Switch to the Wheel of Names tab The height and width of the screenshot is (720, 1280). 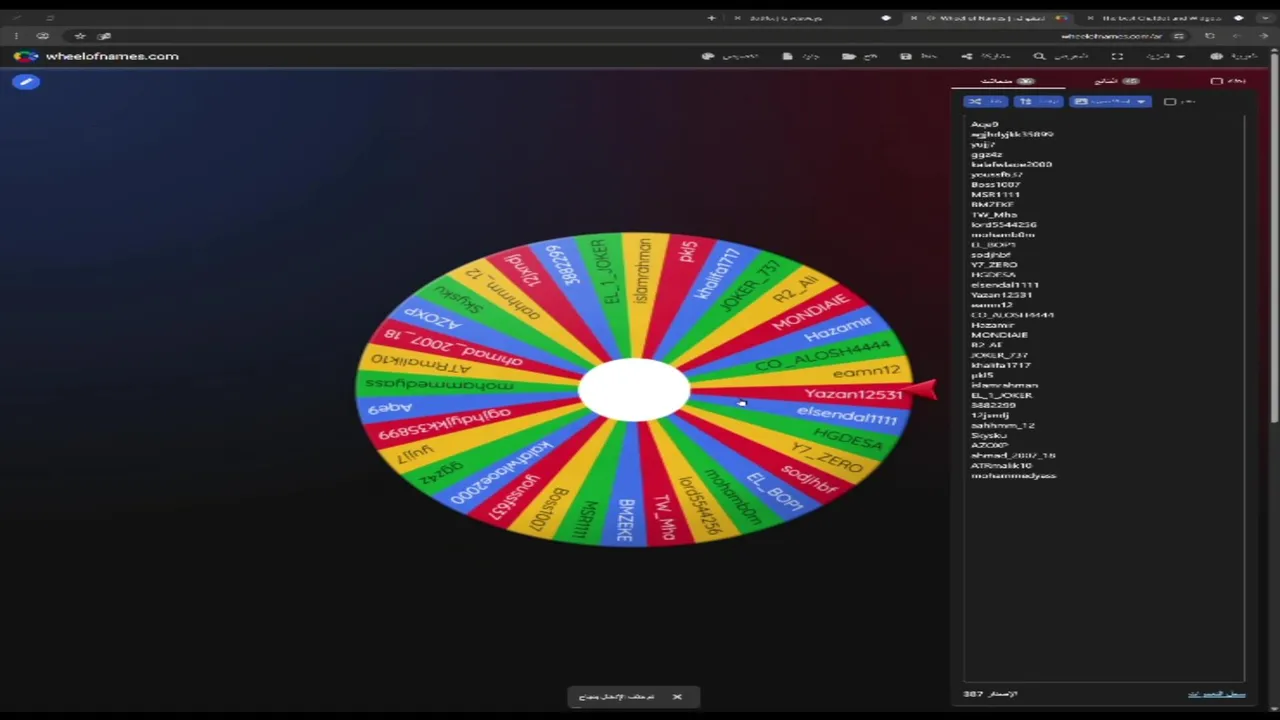coord(990,18)
